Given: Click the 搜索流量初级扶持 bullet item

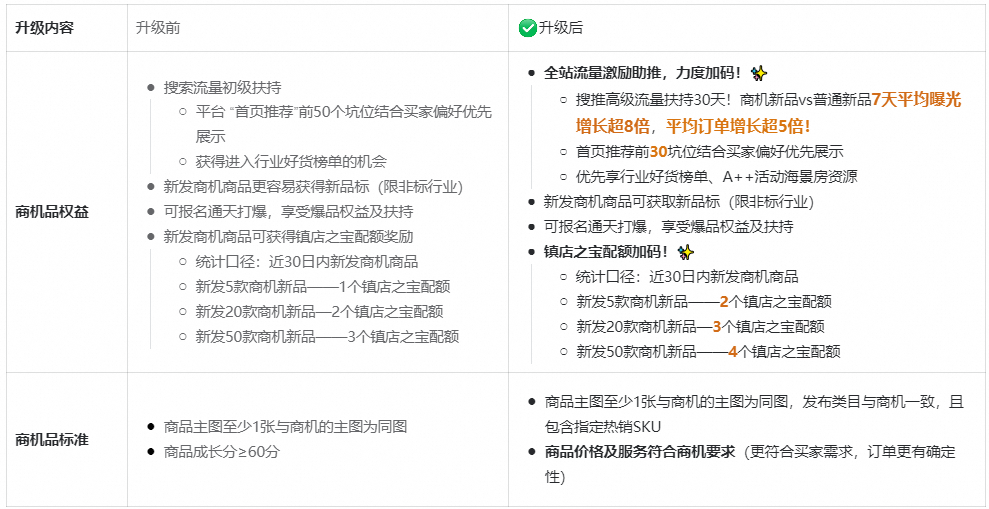Looking at the screenshot, I should coord(222,87).
